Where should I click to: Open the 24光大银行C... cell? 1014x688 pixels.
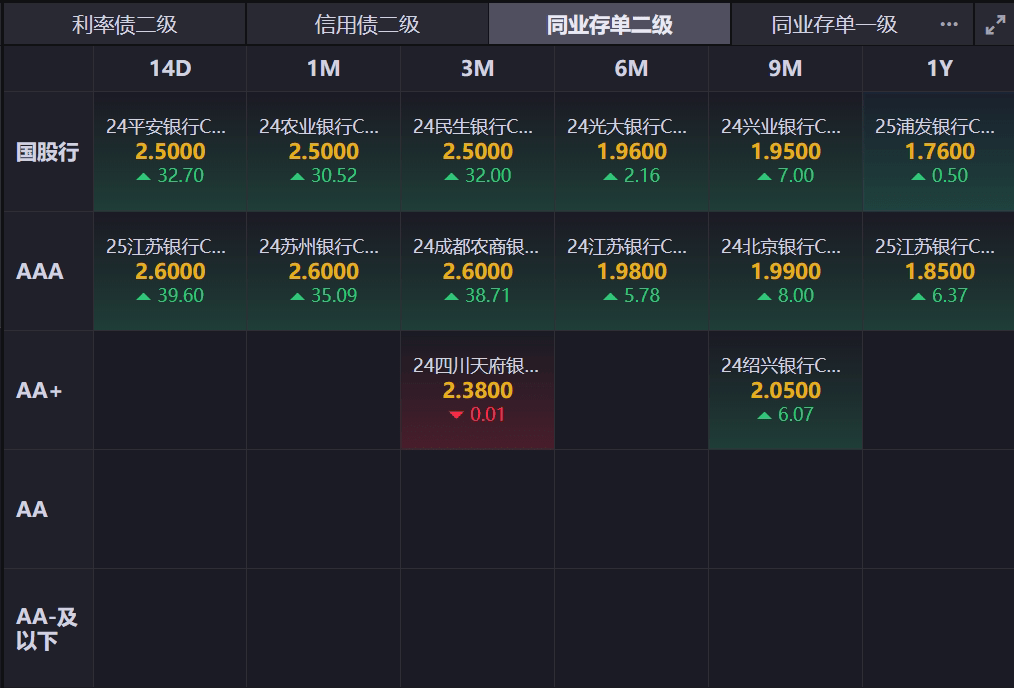pyautogui.click(x=631, y=151)
